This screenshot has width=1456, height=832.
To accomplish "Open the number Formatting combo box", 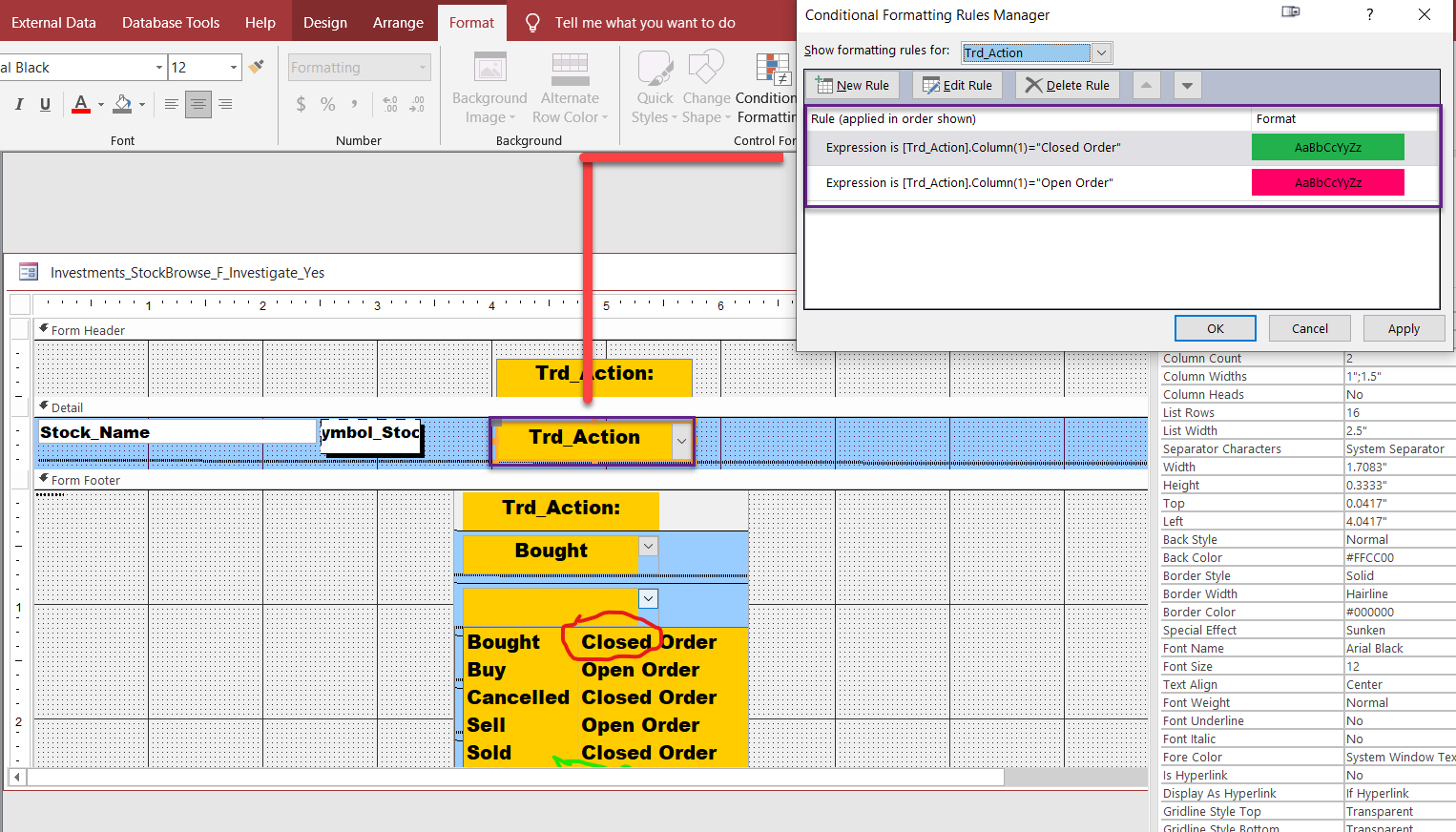I will tap(360, 67).
